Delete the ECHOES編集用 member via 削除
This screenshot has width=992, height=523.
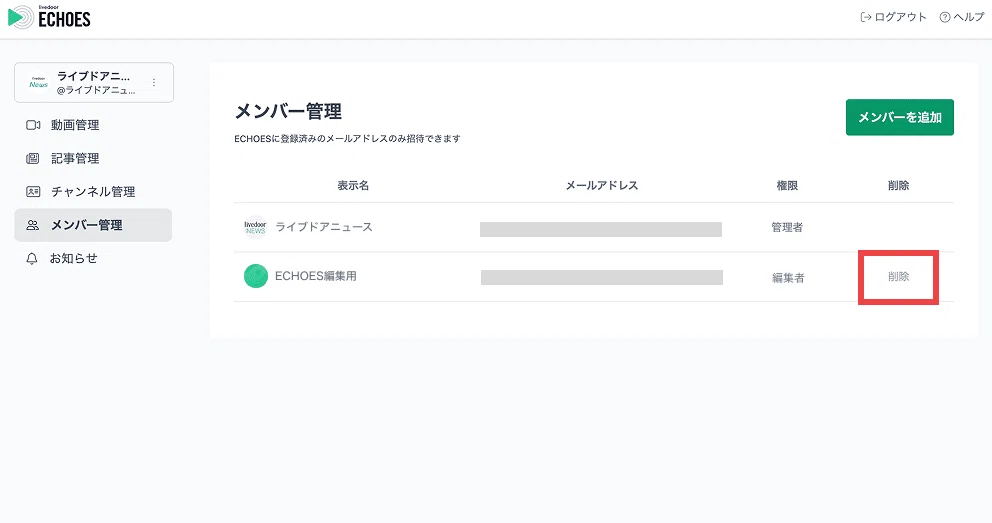point(898,277)
